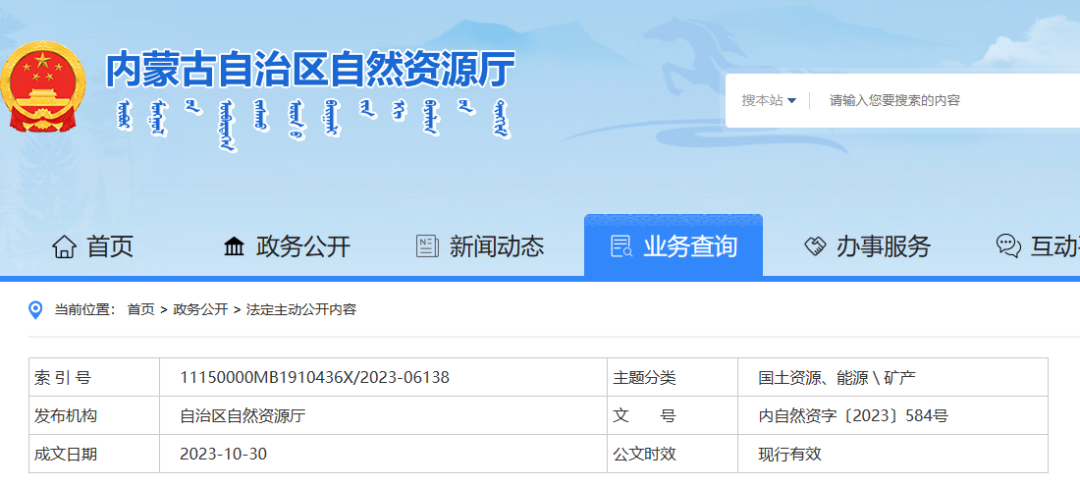Open the 互动 navigation tab
The image size is (1080, 487).
point(1038,246)
